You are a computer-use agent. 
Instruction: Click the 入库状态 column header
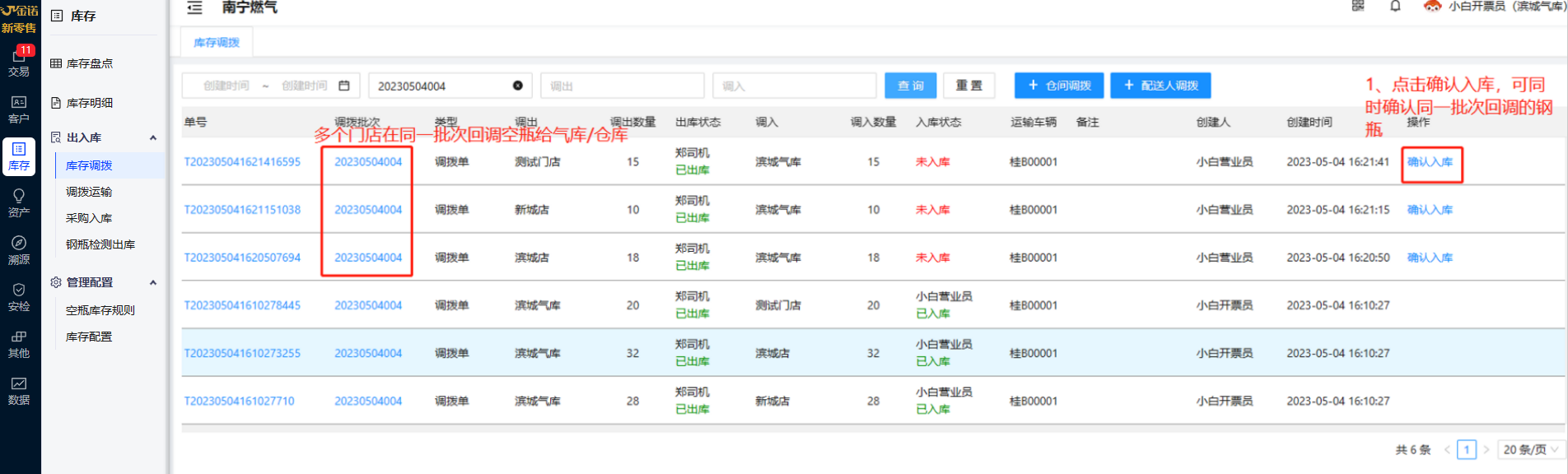tap(938, 122)
